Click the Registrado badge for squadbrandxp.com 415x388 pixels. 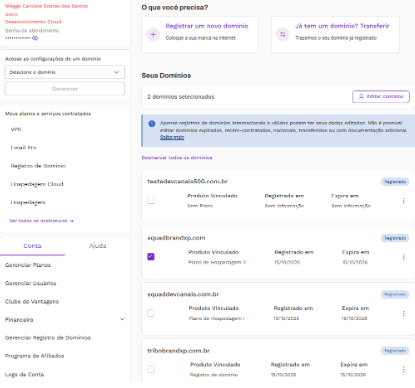point(395,238)
